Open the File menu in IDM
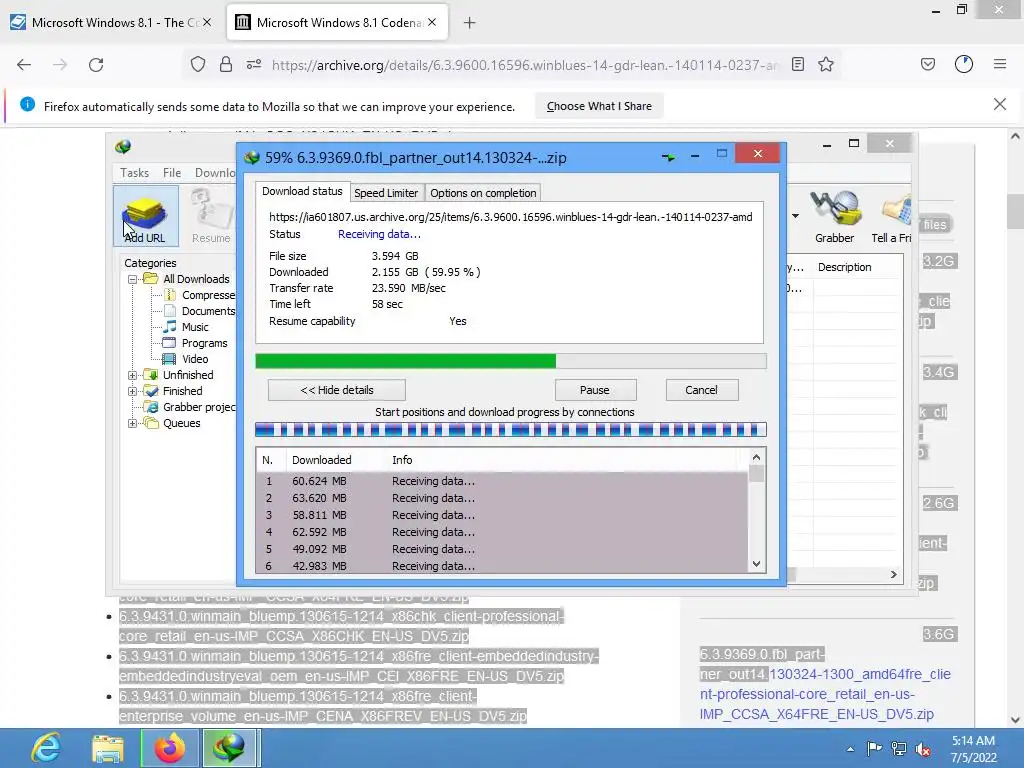The height and width of the screenshot is (768, 1024). point(172,172)
